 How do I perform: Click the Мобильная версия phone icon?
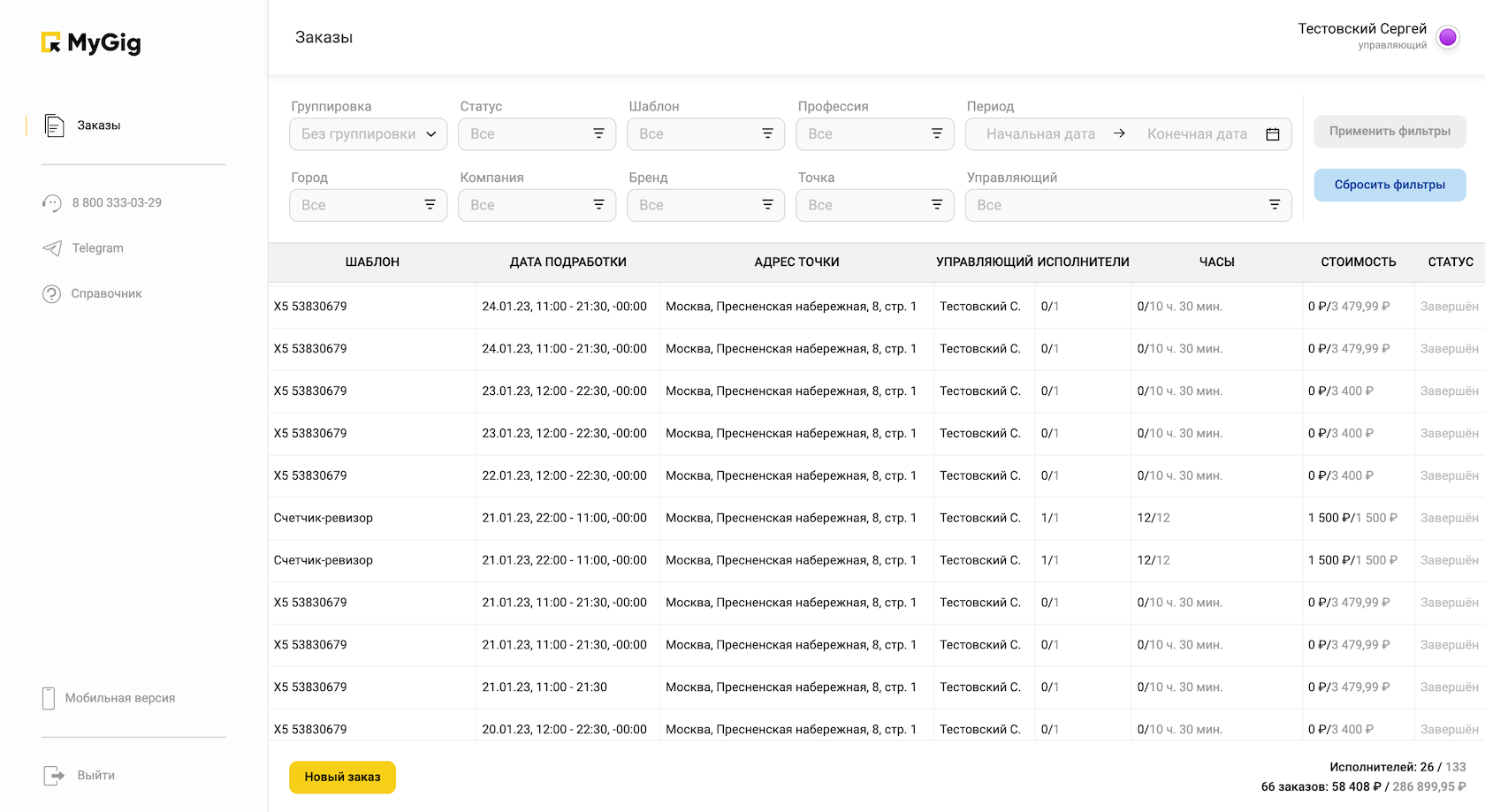(x=49, y=698)
